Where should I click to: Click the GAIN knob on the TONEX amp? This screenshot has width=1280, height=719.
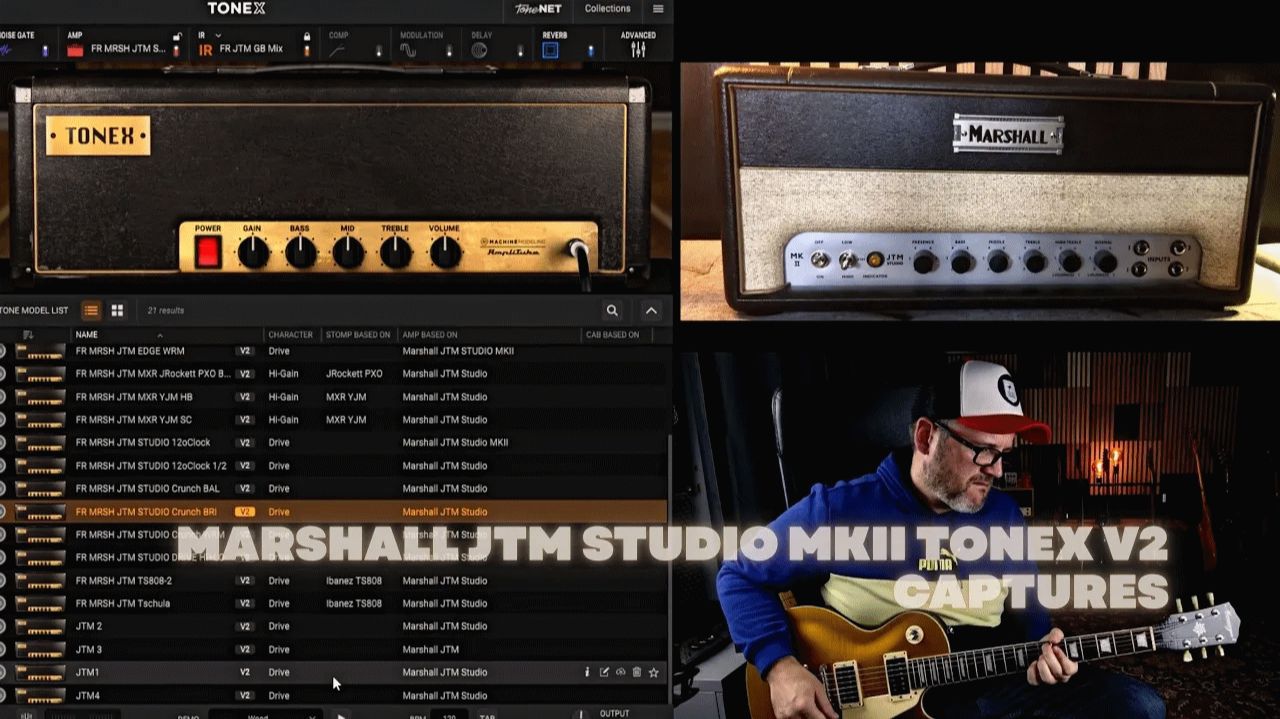coord(253,253)
